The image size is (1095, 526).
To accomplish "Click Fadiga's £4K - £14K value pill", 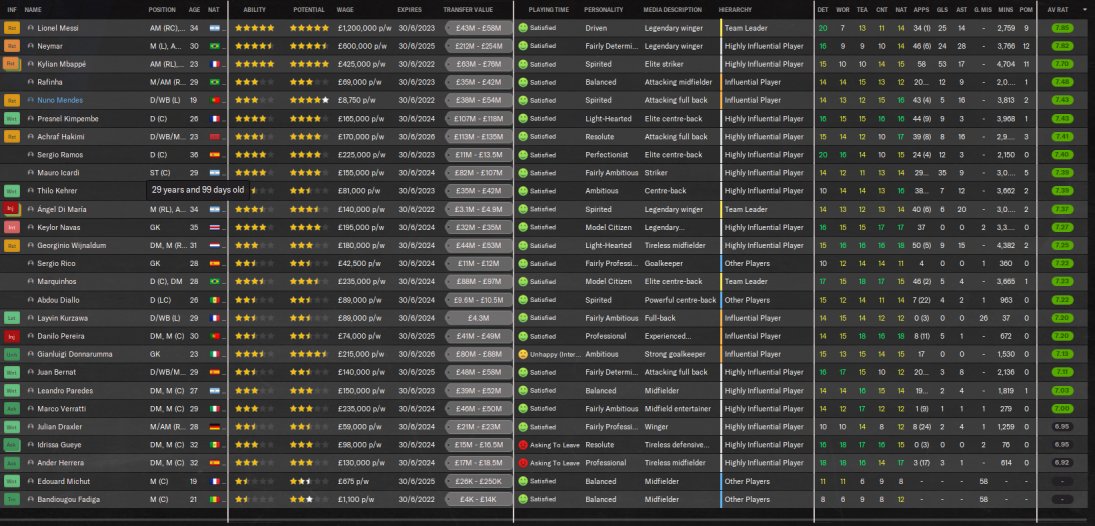I will [x=478, y=499].
